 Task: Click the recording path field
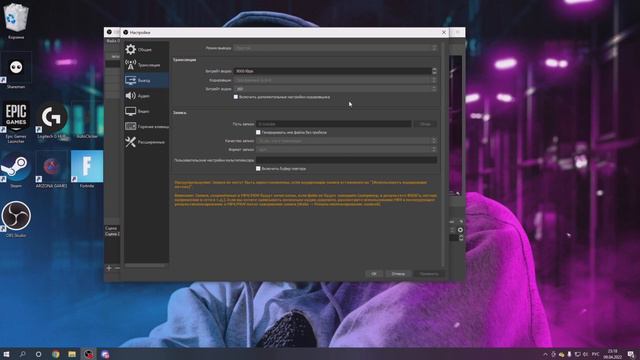click(x=333, y=124)
